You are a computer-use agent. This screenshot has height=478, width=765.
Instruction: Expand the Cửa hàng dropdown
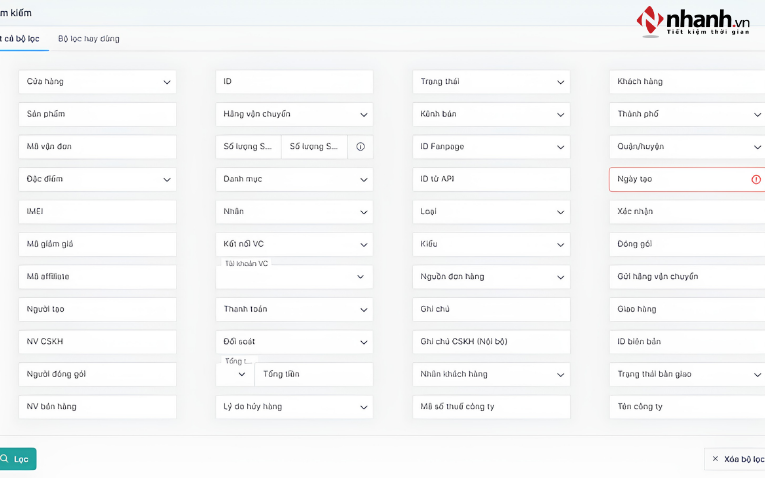[x=98, y=81]
